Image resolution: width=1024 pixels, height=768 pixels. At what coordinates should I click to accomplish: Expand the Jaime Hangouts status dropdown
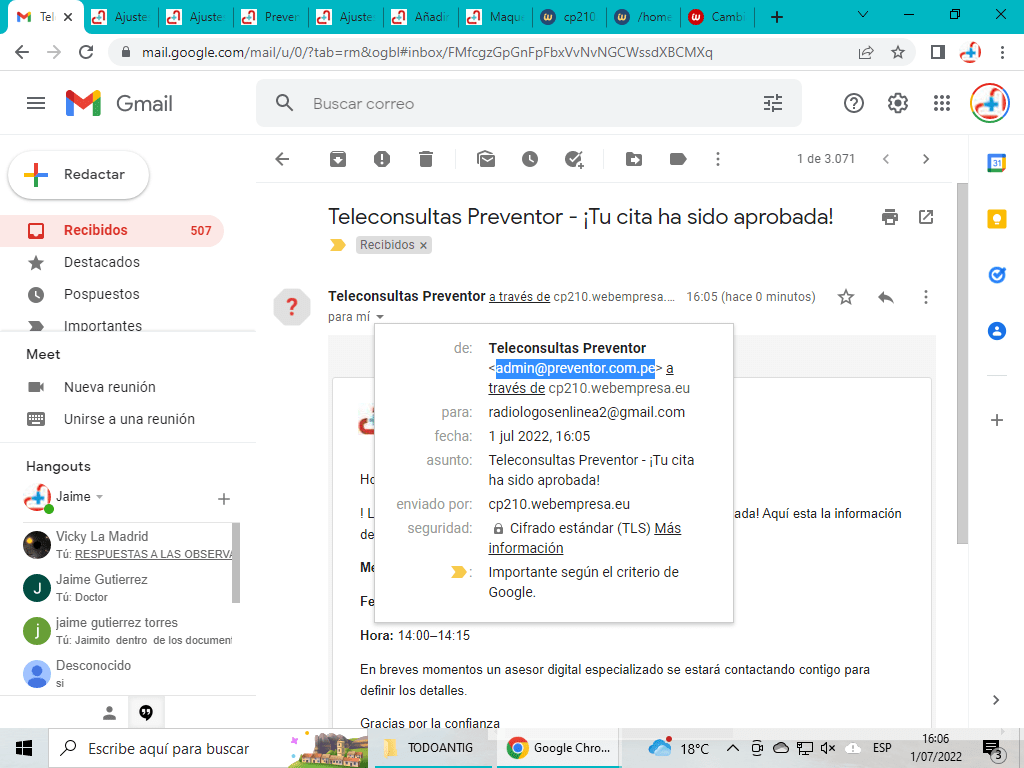[x=99, y=497]
